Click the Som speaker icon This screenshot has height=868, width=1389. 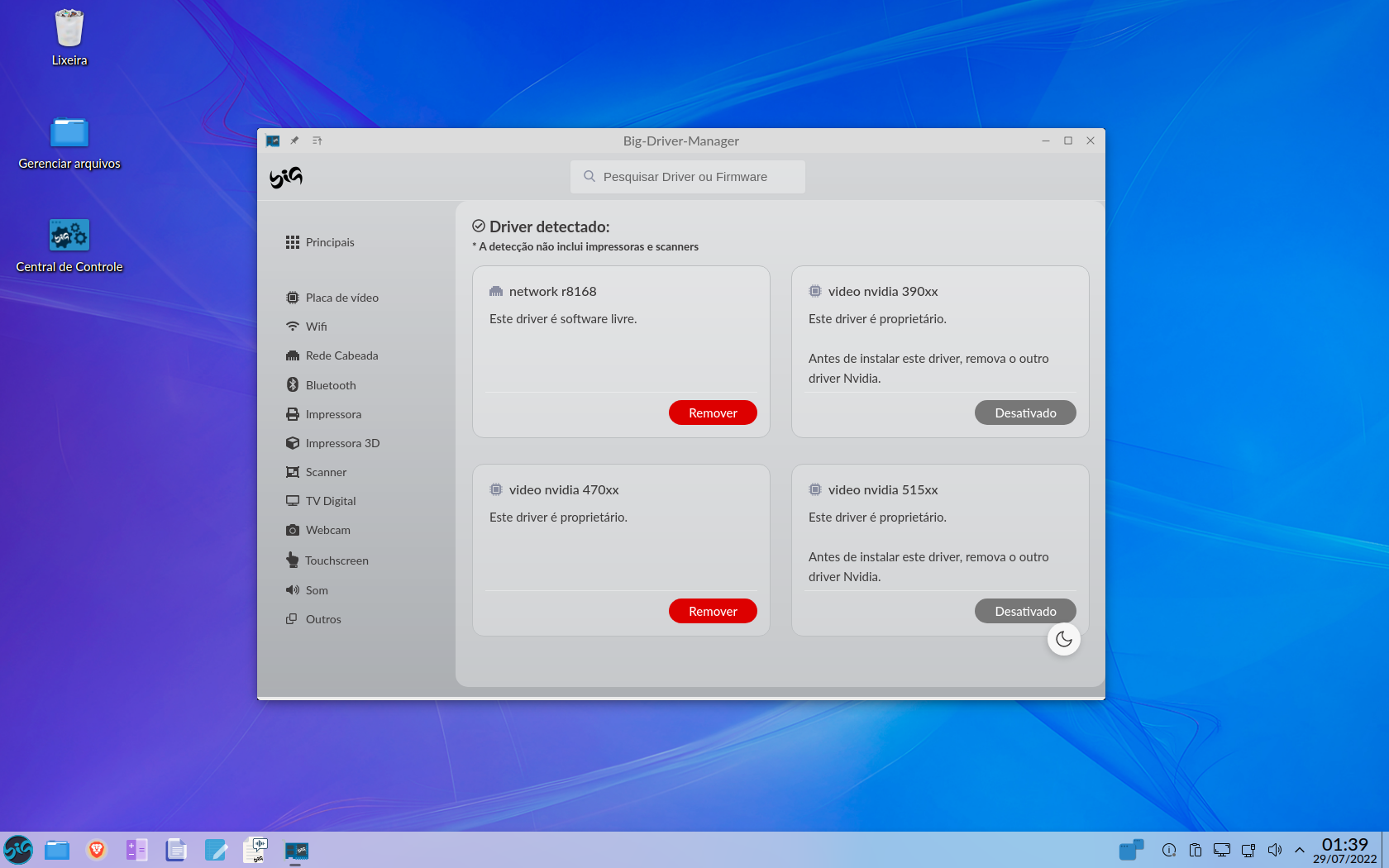tap(293, 590)
